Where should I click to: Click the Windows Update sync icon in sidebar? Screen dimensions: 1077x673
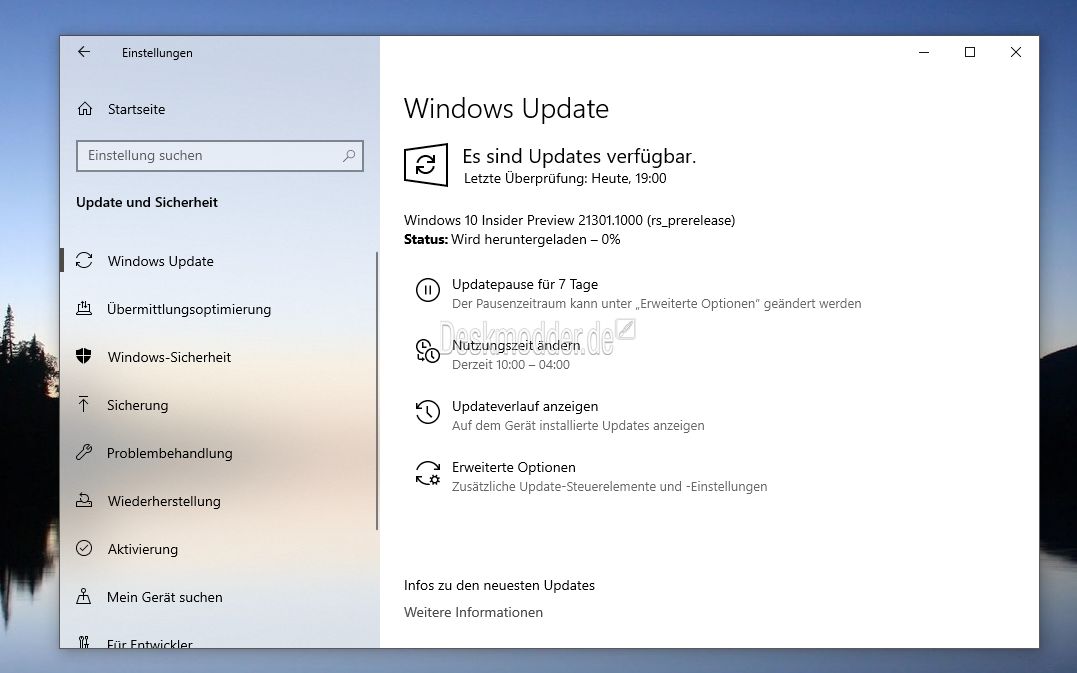(84, 260)
